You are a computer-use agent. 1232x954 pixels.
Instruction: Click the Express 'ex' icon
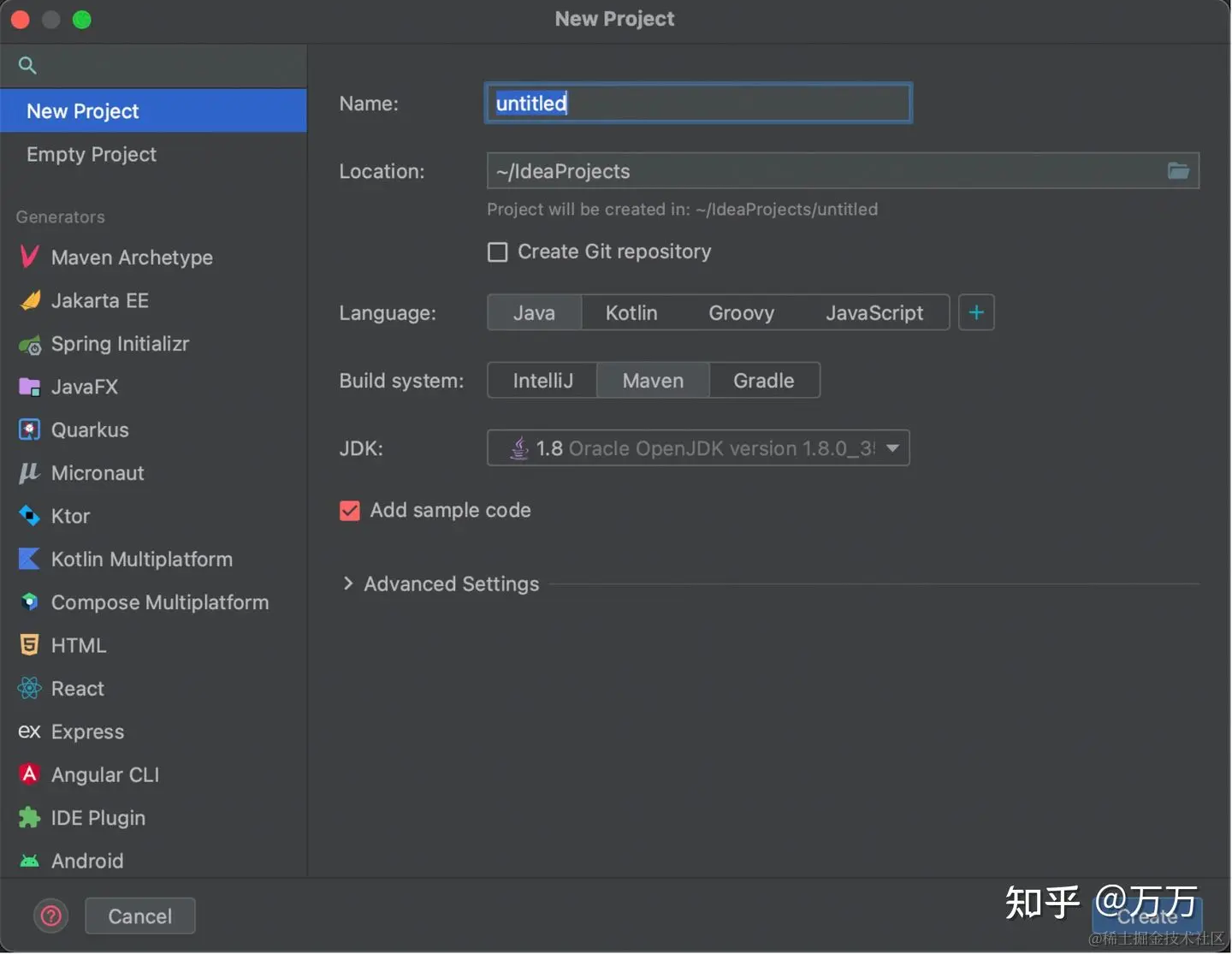[x=30, y=732]
